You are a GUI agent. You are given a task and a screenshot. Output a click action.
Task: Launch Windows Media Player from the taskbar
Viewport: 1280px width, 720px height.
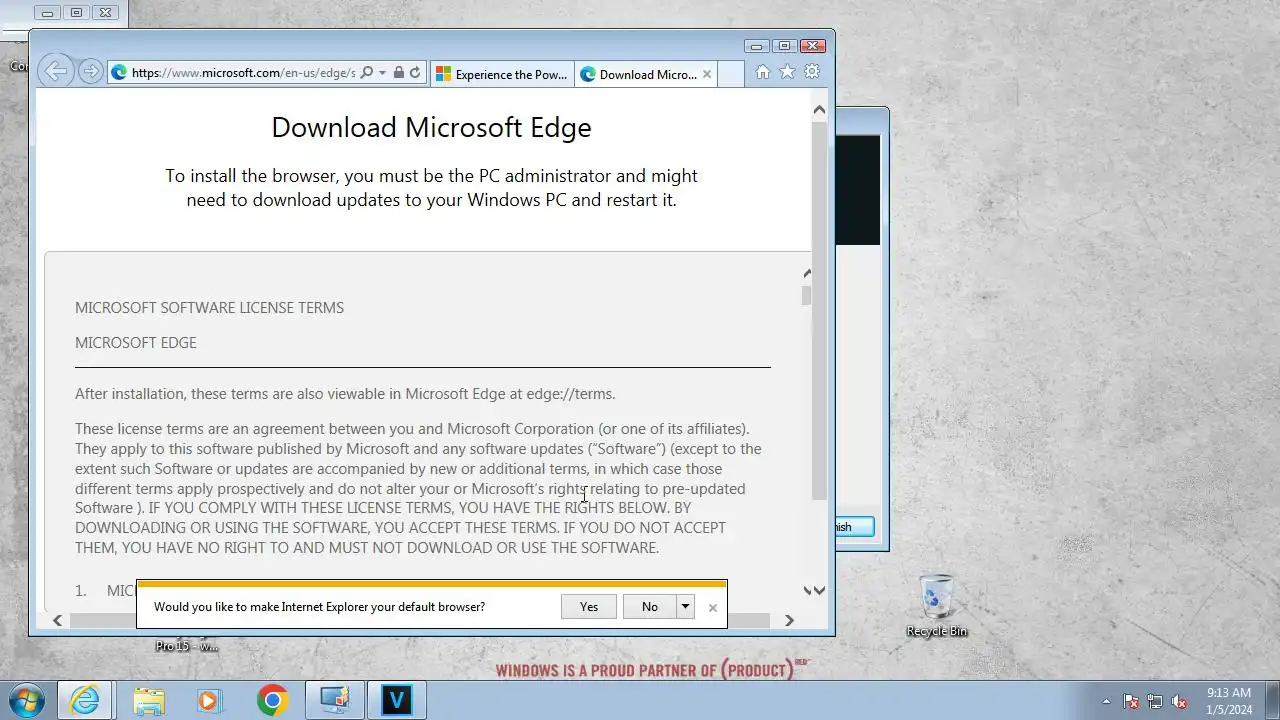pyautogui.click(x=209, y=700)
